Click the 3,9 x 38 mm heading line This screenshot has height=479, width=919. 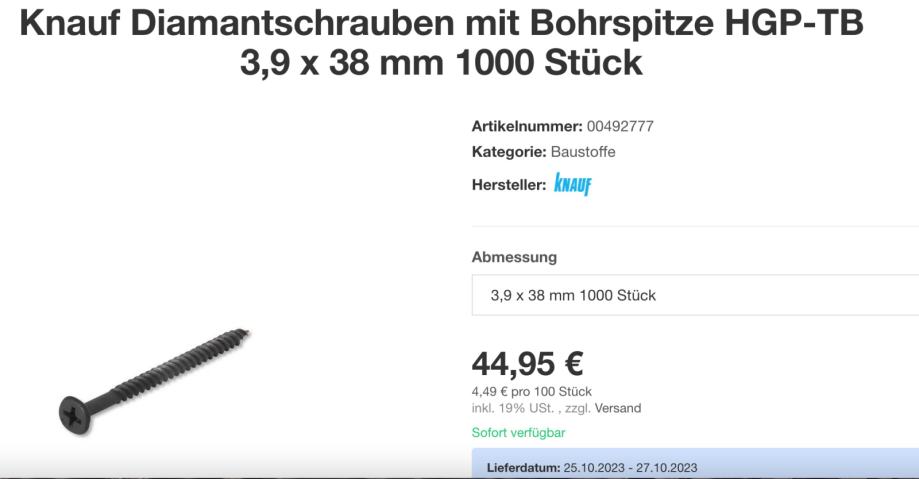click(441, 62)
